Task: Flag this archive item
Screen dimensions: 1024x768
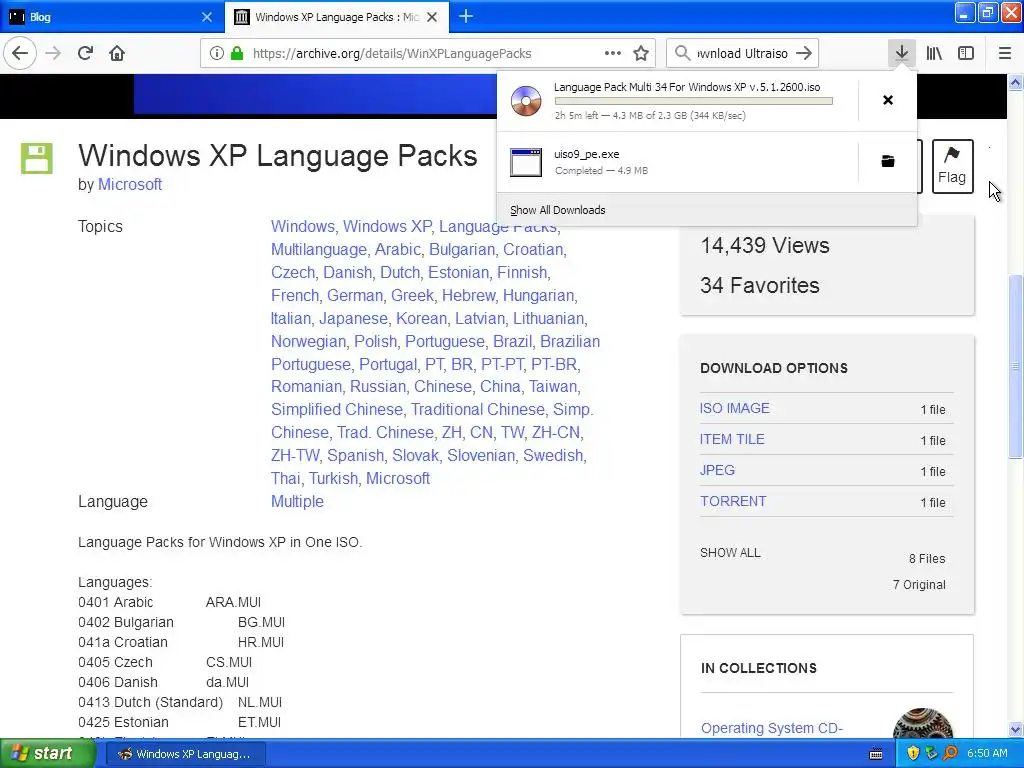Action: click(x=952, y=167)
